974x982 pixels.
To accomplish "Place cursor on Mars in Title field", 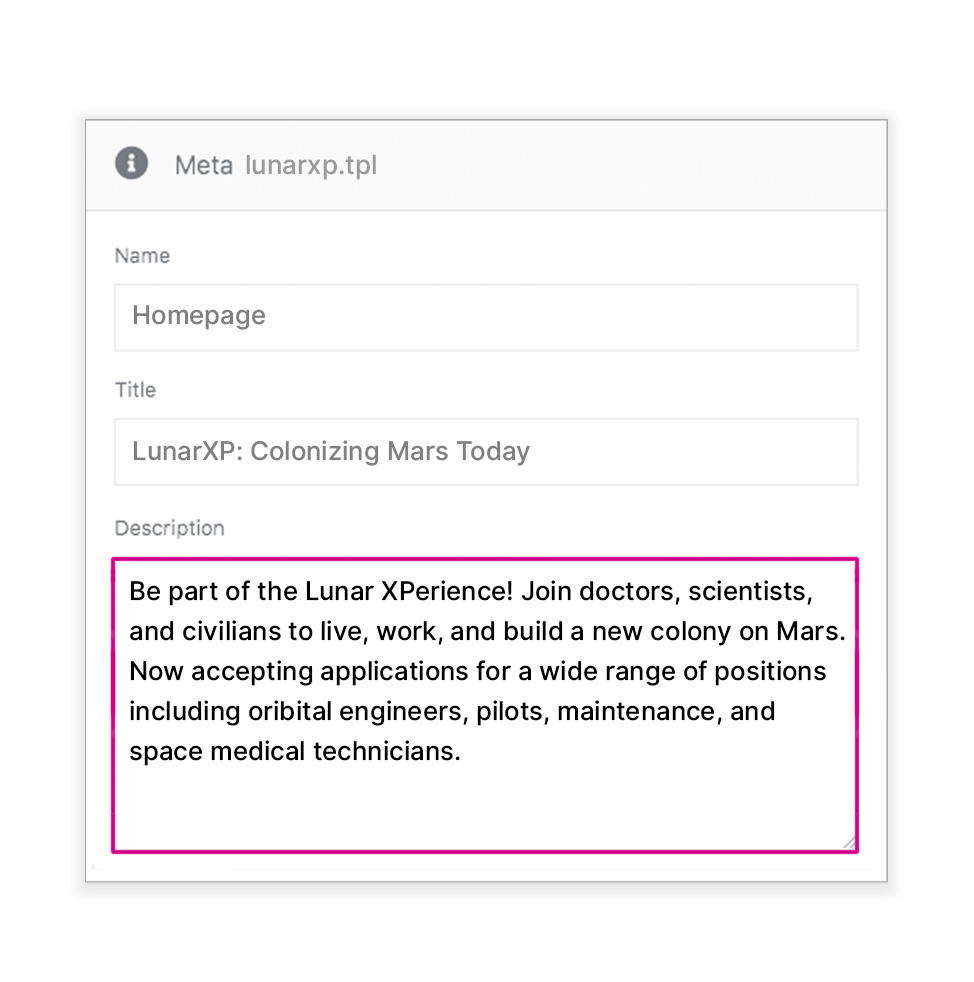I will tap(418, 452).
